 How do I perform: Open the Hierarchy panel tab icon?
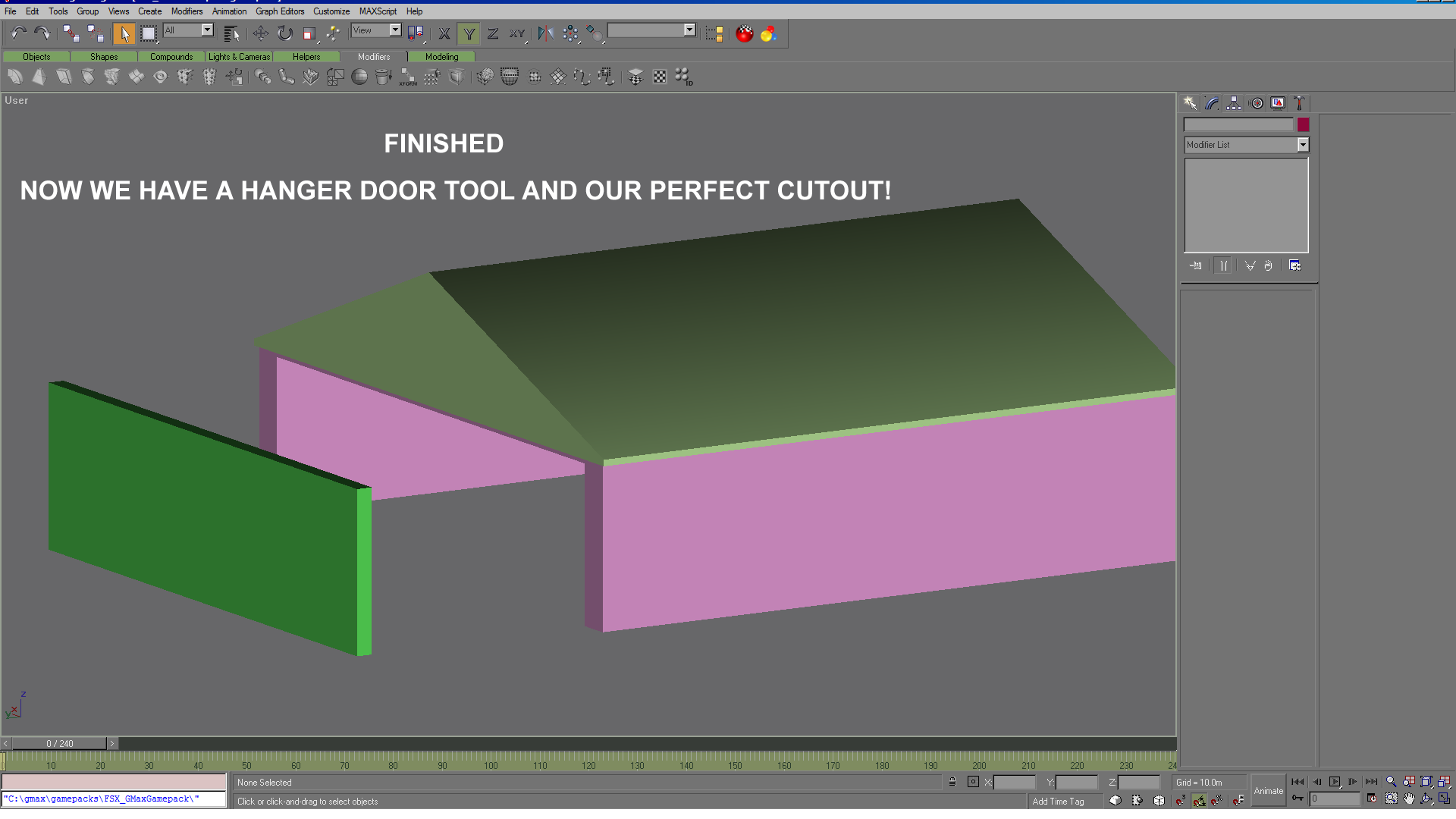(x=1234, y=103)
